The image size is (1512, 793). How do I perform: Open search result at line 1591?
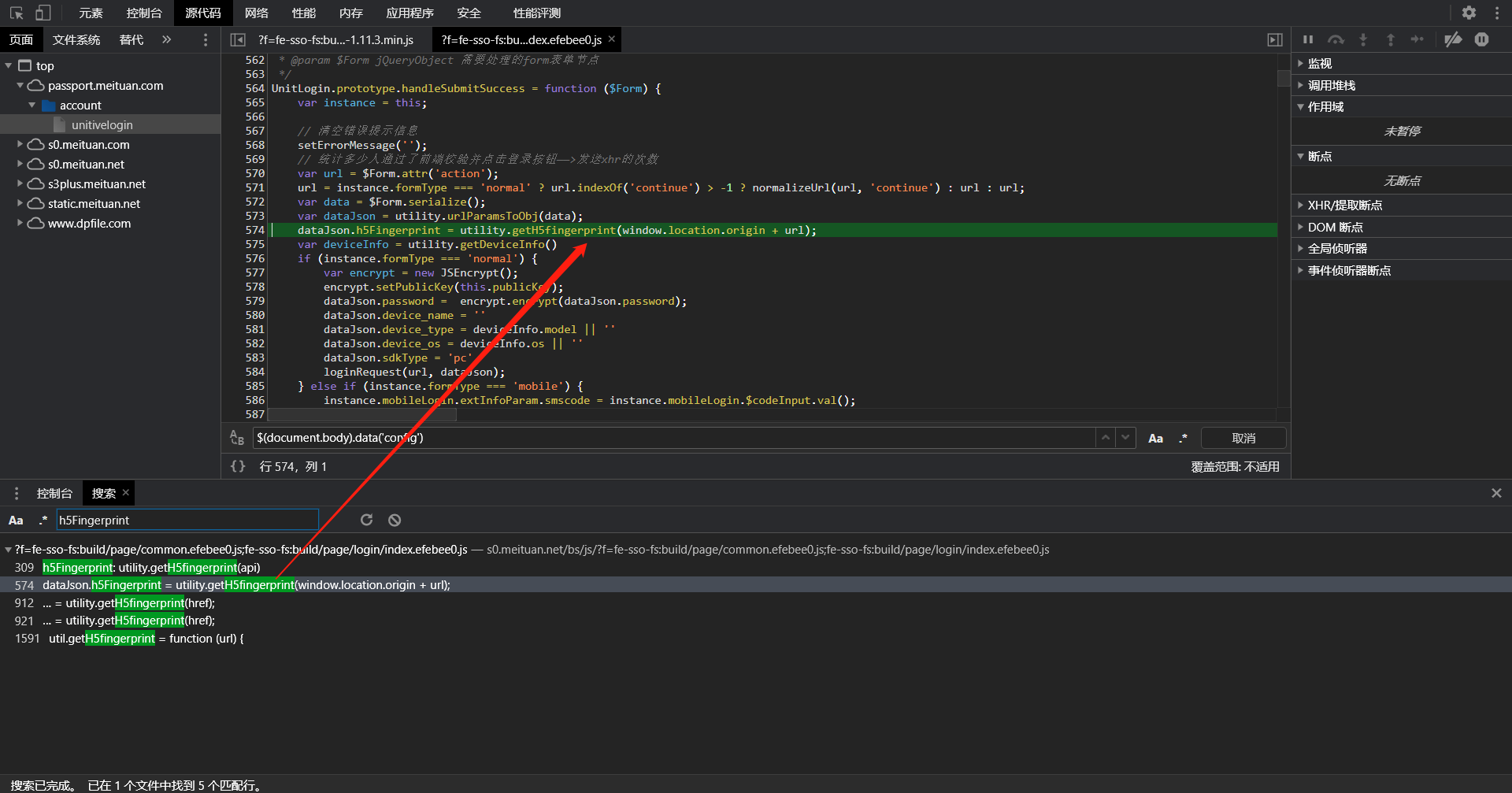[756, 639]
